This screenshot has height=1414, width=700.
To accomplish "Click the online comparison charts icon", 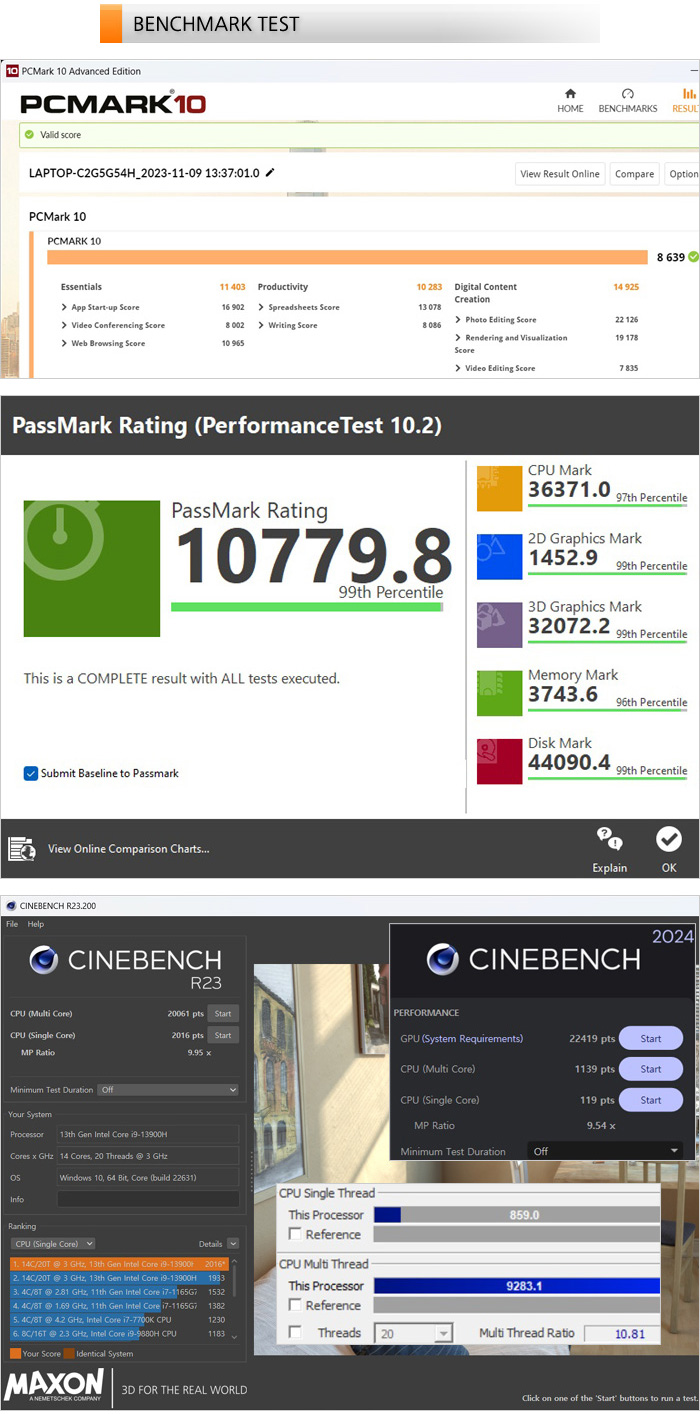I will click(x=22, y=849).
